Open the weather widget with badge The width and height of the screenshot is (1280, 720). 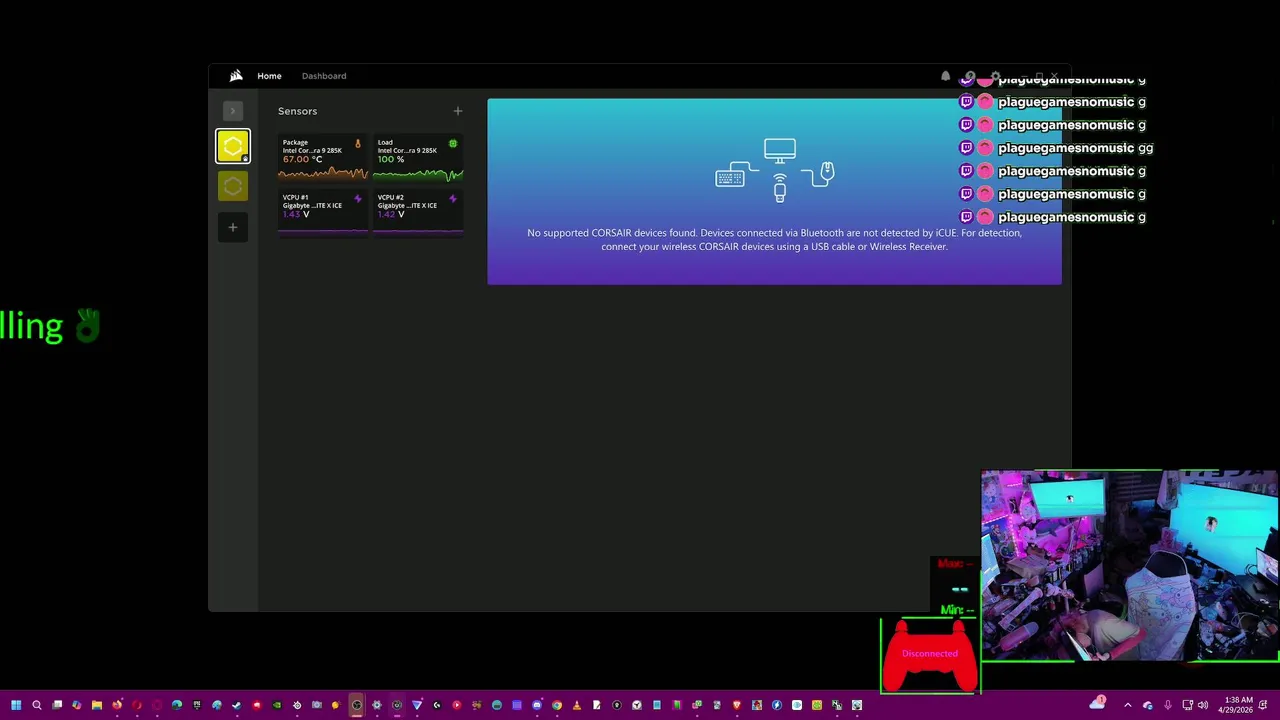(x=1098, y=703)
